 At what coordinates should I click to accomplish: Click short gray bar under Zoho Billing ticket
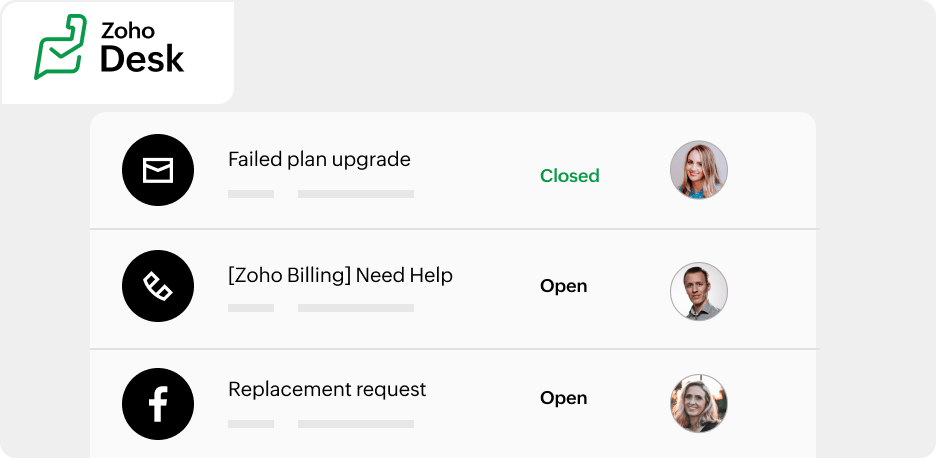point(251,308)
